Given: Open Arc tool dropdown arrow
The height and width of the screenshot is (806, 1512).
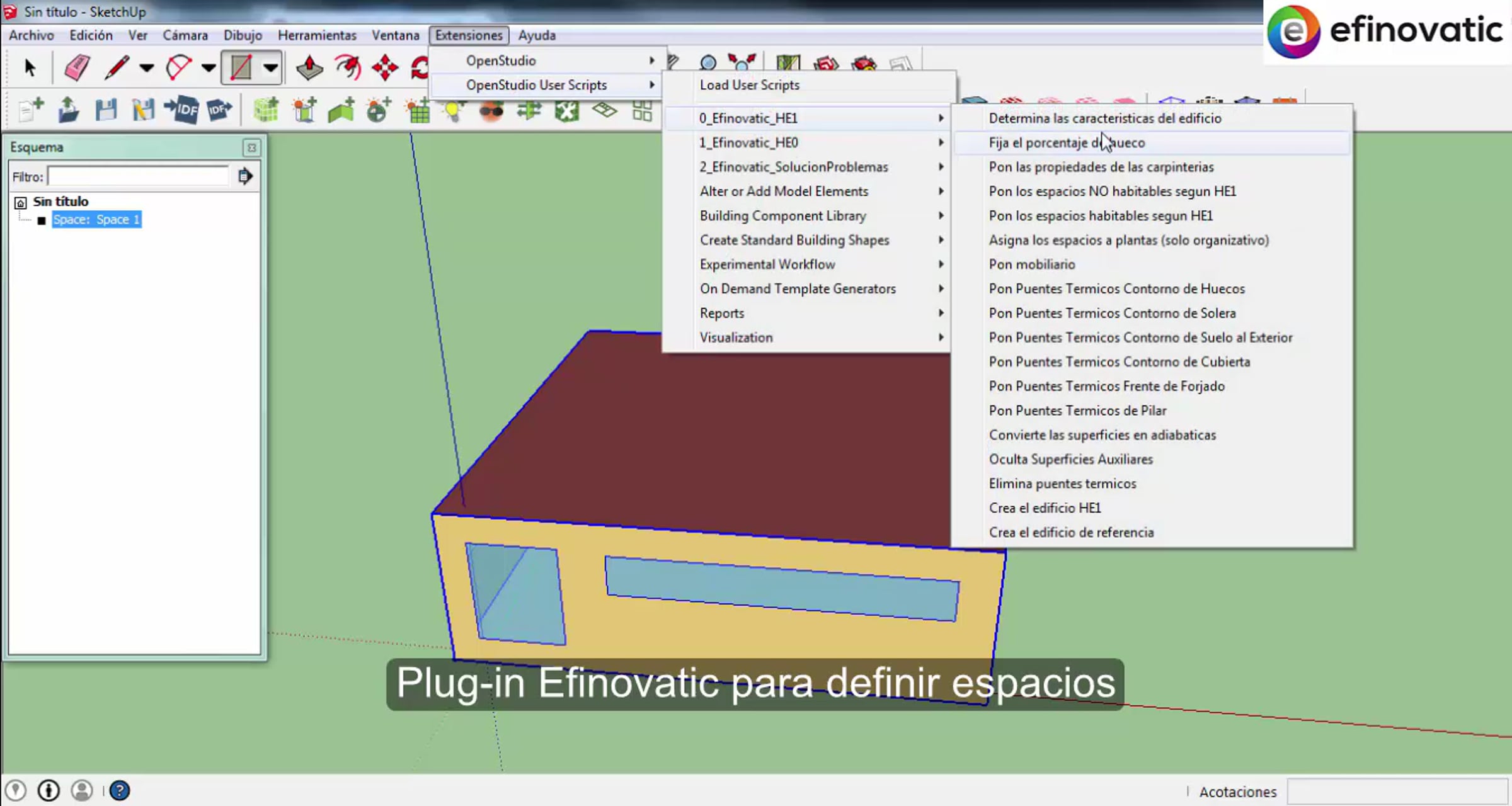Looking at the screenshot, I should (x=209, y=67).
